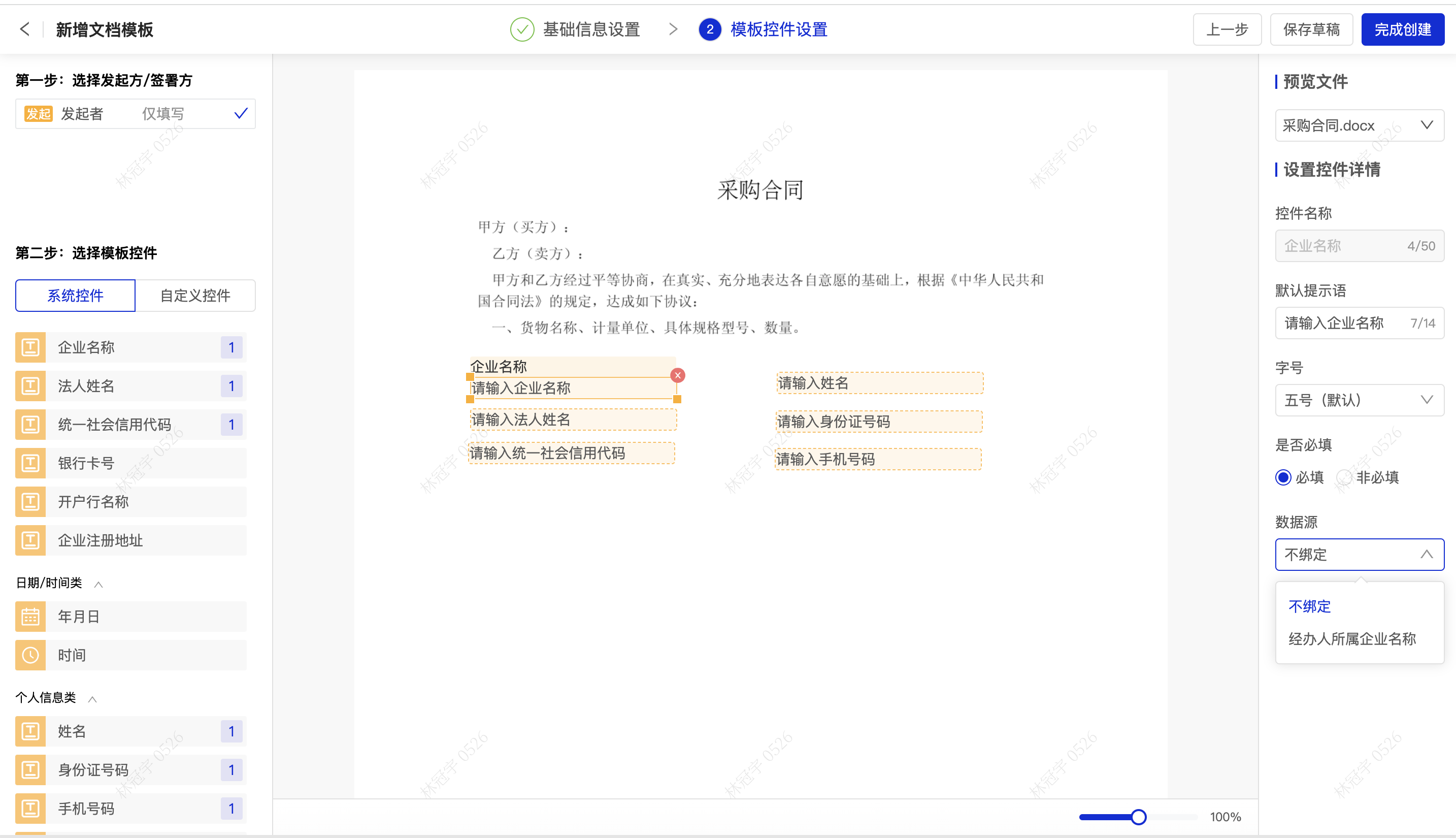The image size is (1456, 838).
Task: Click the green check icon at 基础信息设置
Action: [522, 29]
